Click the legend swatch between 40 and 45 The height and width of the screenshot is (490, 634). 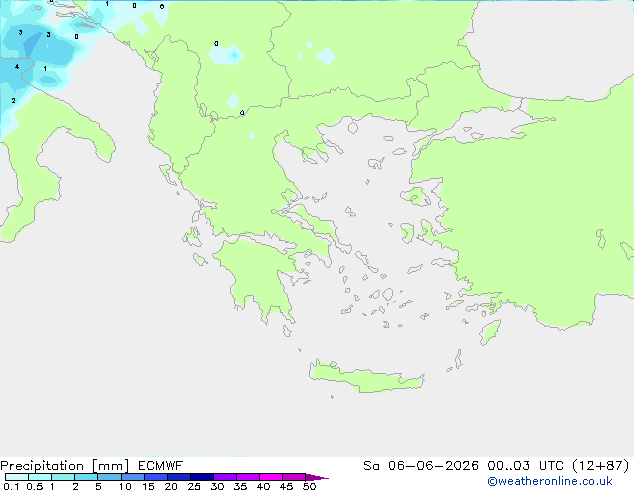point(271,477)
